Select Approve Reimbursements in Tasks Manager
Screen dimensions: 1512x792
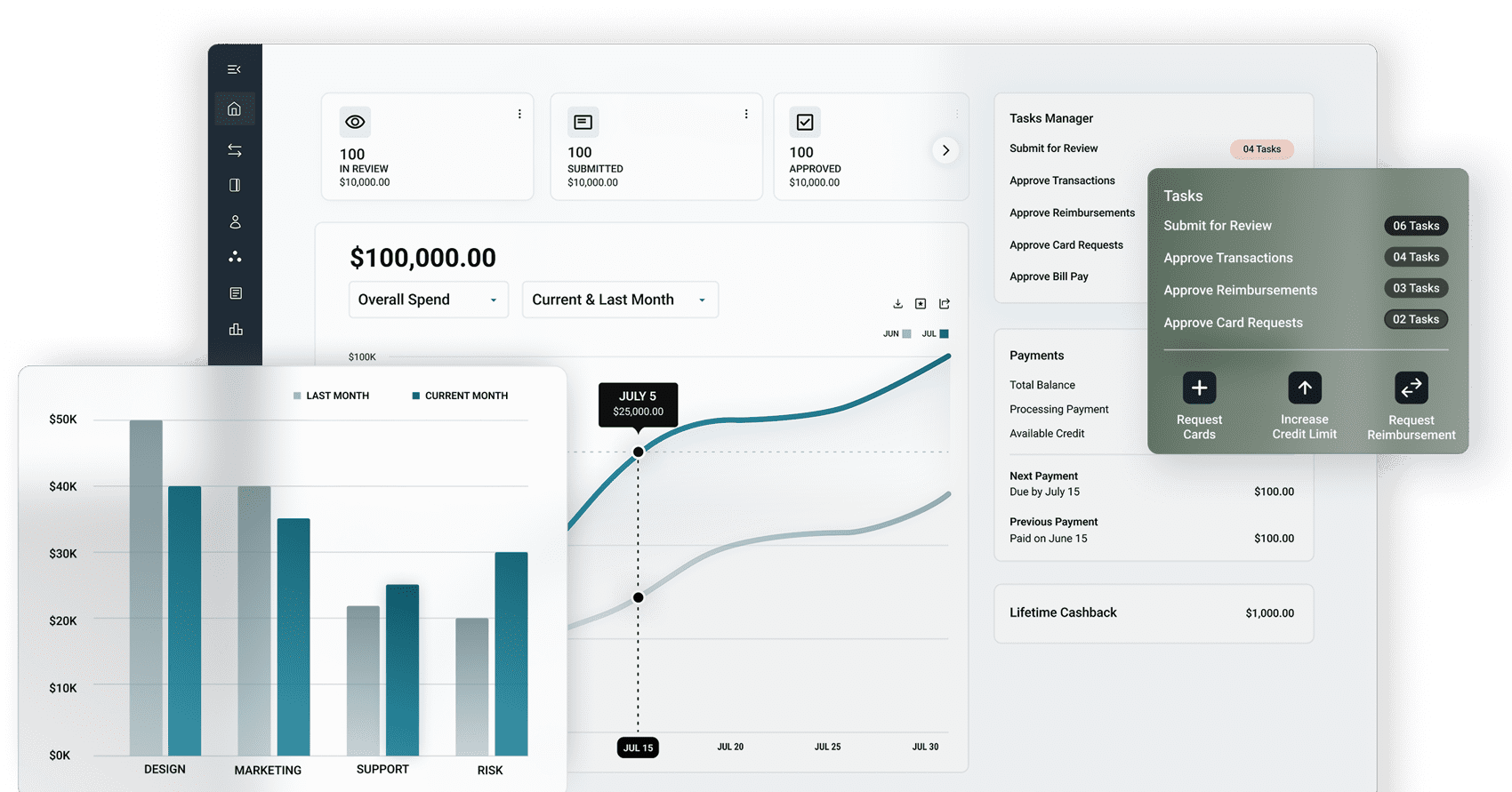[1072, 213]
